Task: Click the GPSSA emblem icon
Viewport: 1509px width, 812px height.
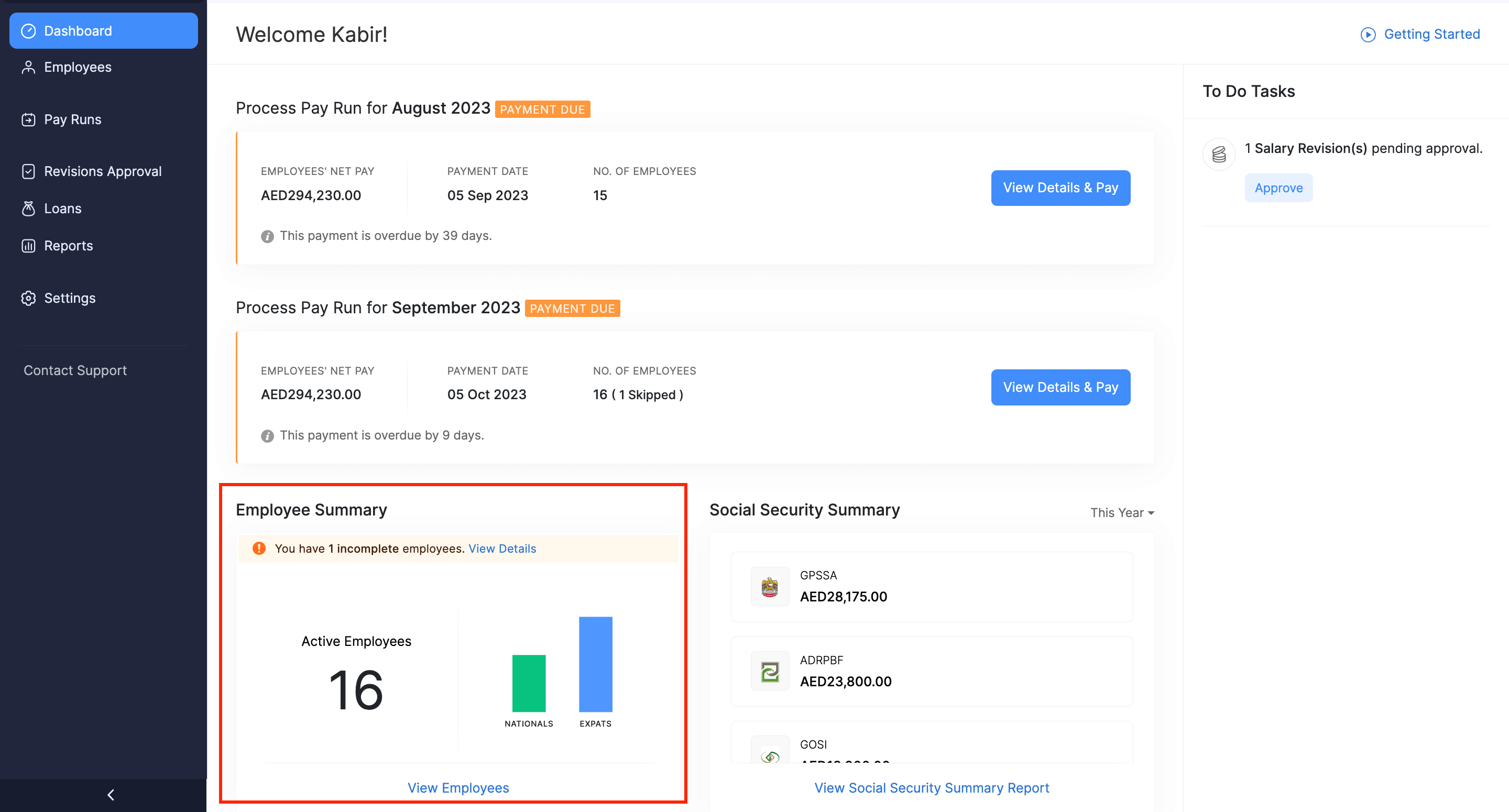Action: [x=769, y=586]
